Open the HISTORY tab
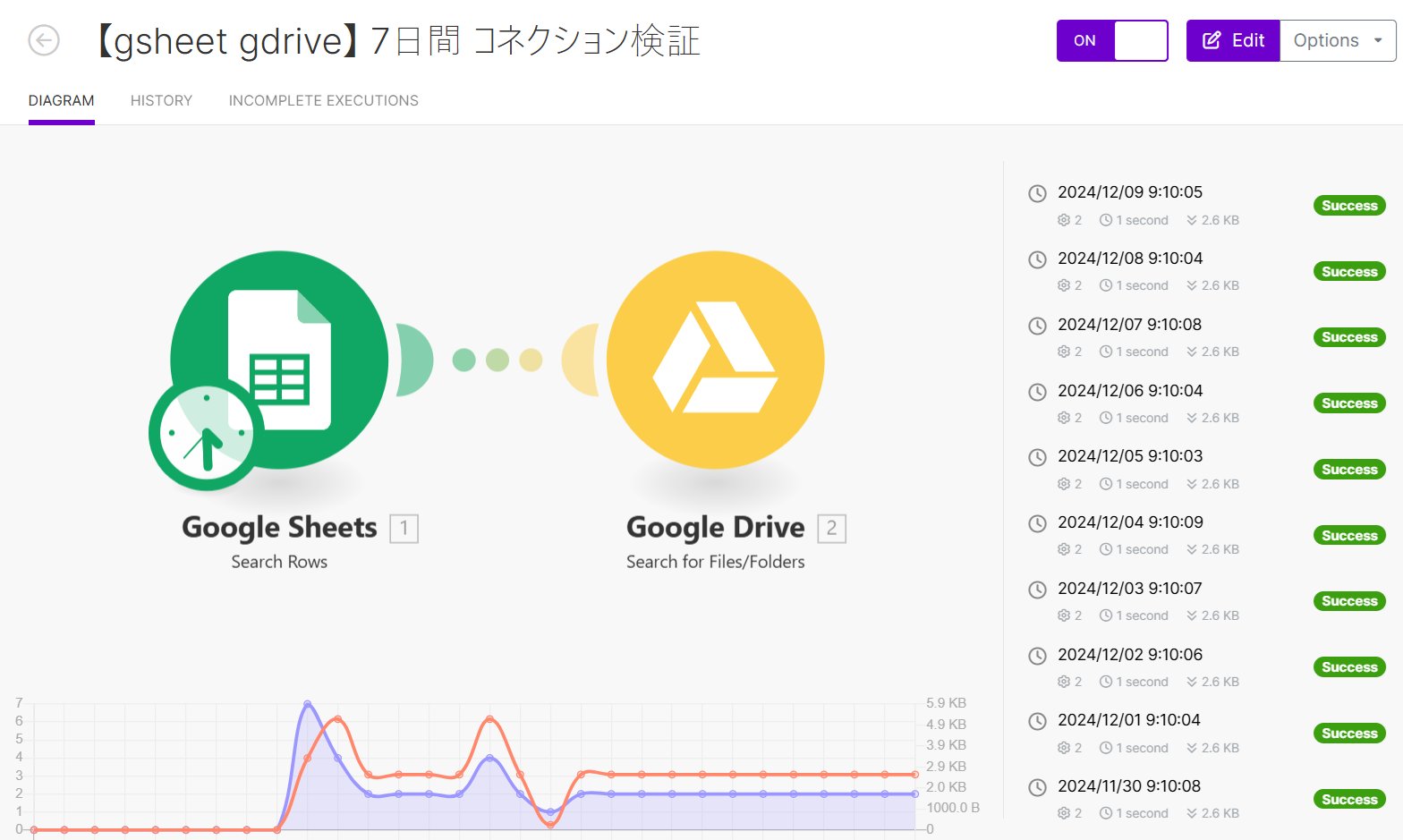 [161, 100]
